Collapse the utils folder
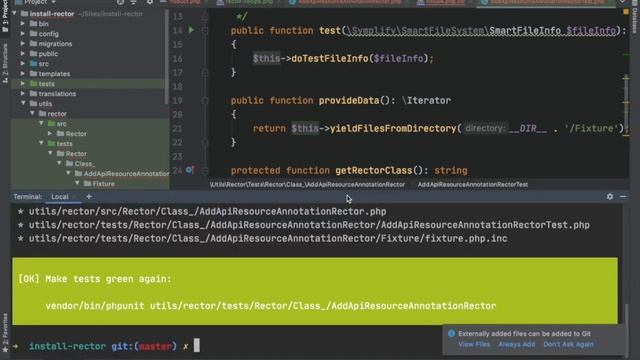 pos(23,104)
